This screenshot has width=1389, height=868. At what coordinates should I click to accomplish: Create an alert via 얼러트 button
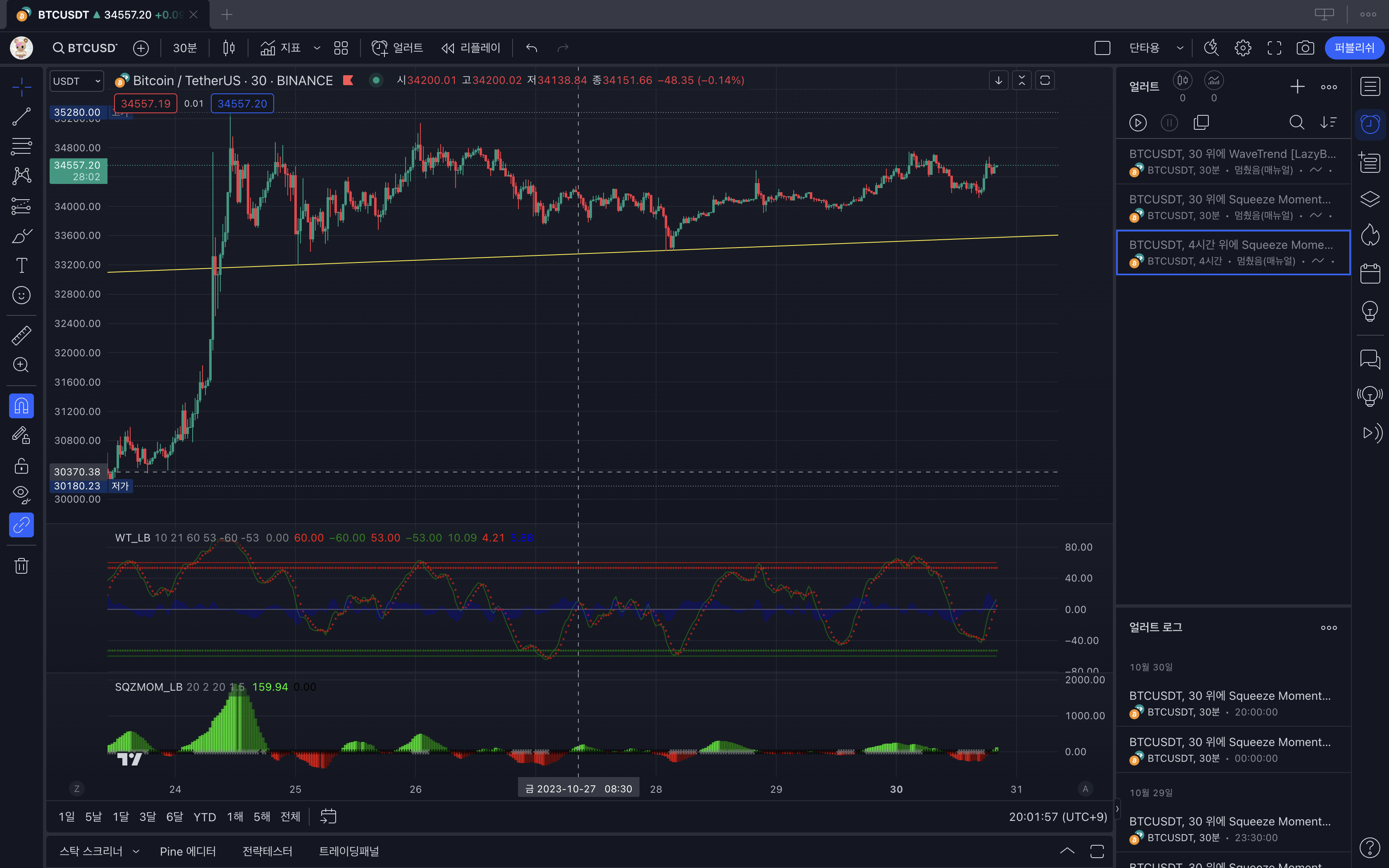pyautogui.click(x=397, y=48)
